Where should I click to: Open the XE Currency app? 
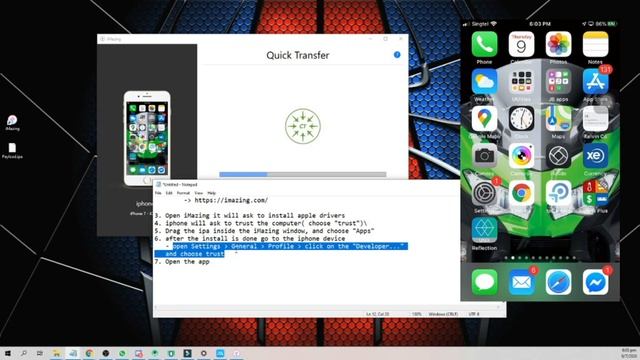pos(595,156)
